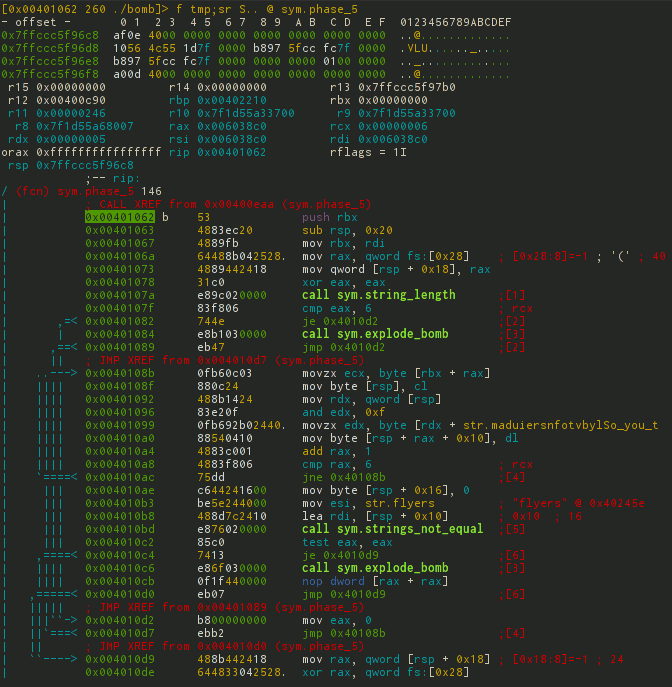The height and width of the screenshot is (687, 672).
Task: Select 'mov qword [rsp + 0x18], rax' instruction
Action: tap(396, 269)
